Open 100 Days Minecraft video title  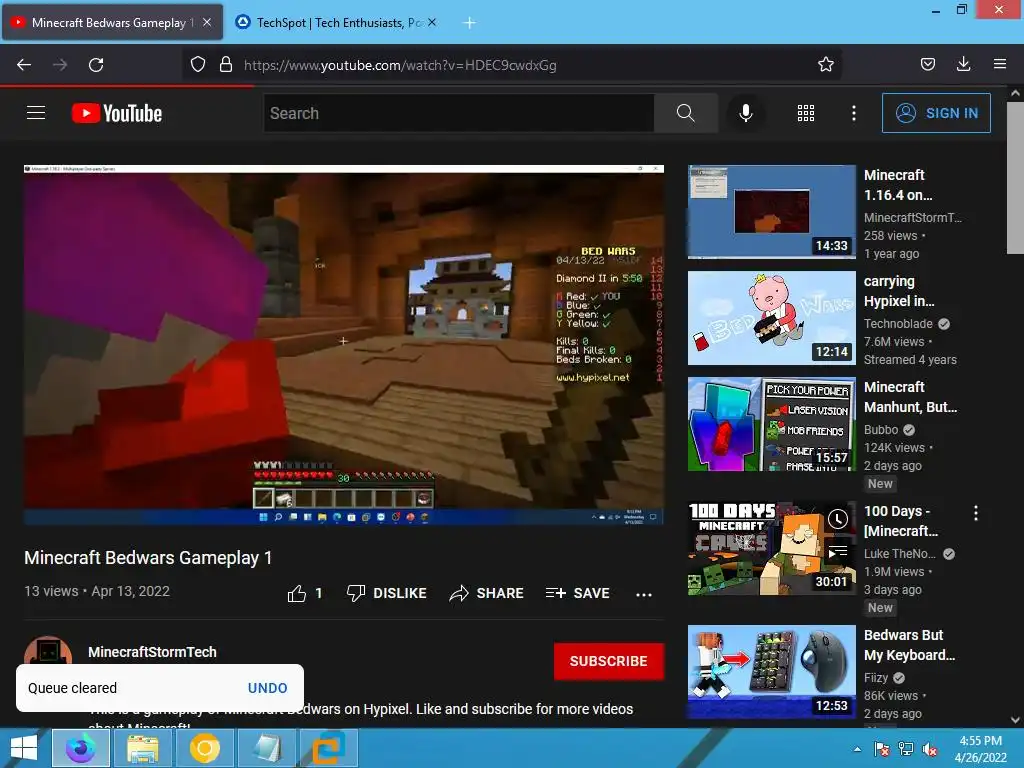click(901, 521)
